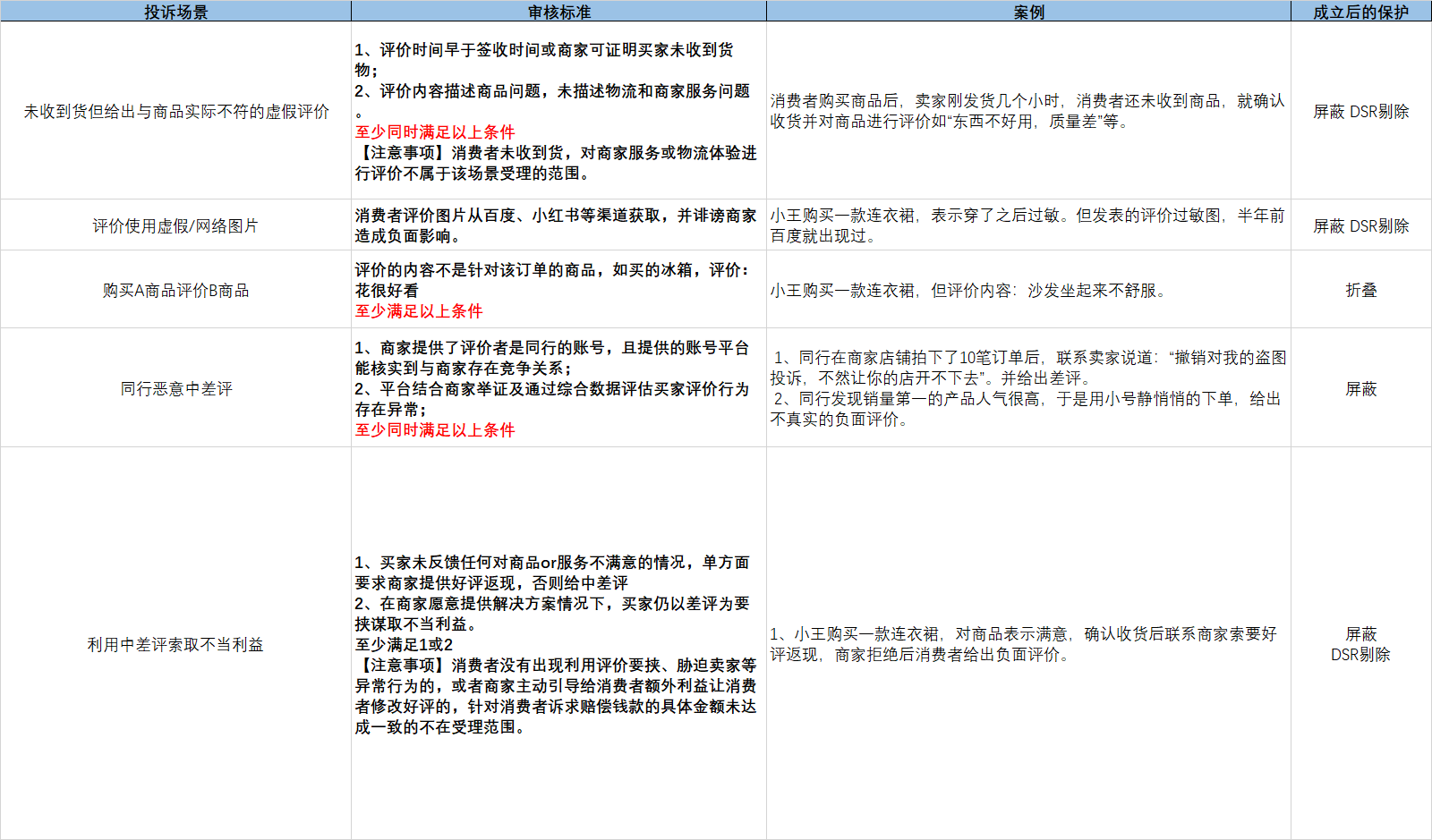The width and height of the screenshot is (1432, 840).
Task: Click 屏蔽 DSR剔除 in the 利用中差评 row
Action: 1361,644
